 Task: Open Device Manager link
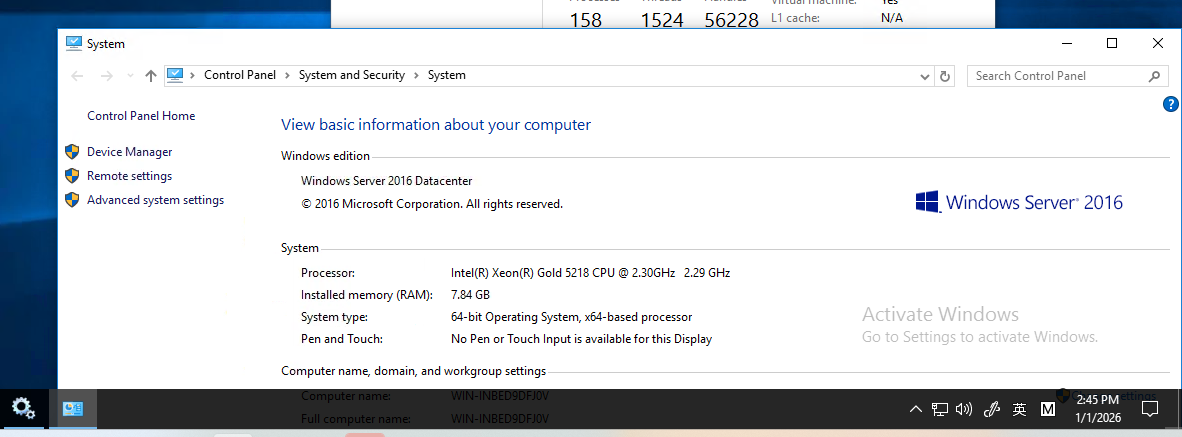tap(129, 152)
